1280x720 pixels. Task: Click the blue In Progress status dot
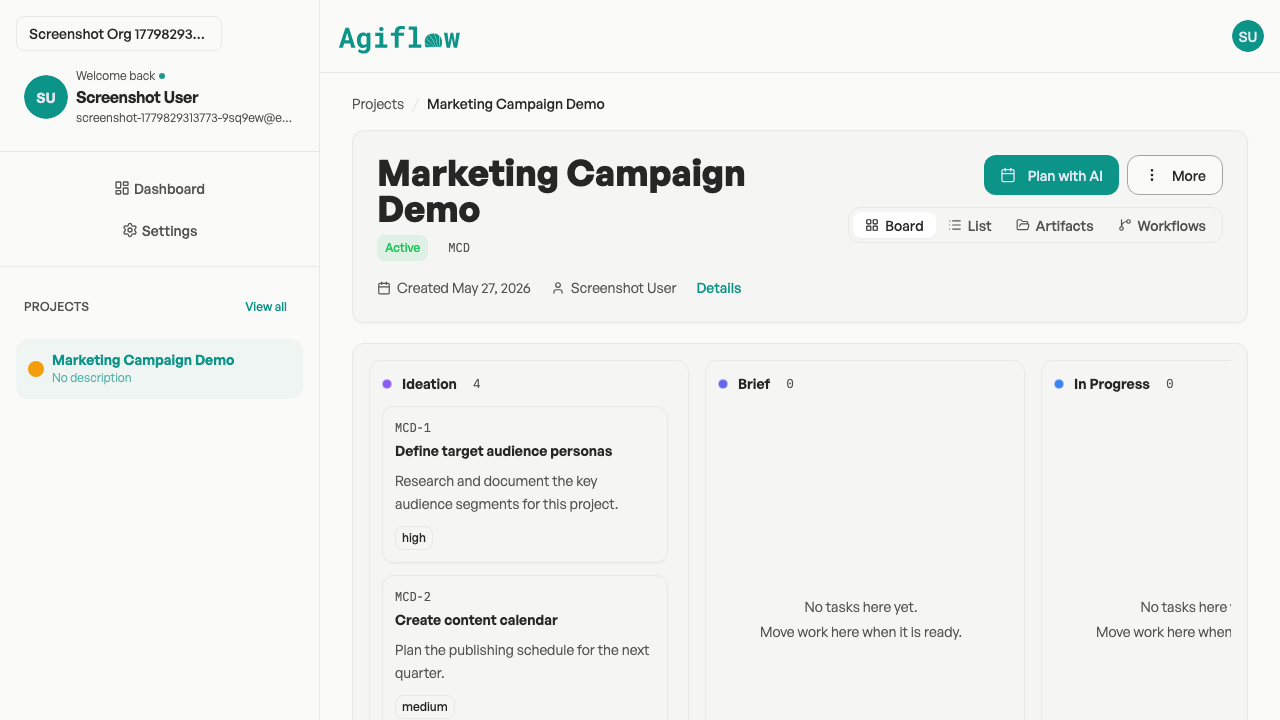(1059, 384)
